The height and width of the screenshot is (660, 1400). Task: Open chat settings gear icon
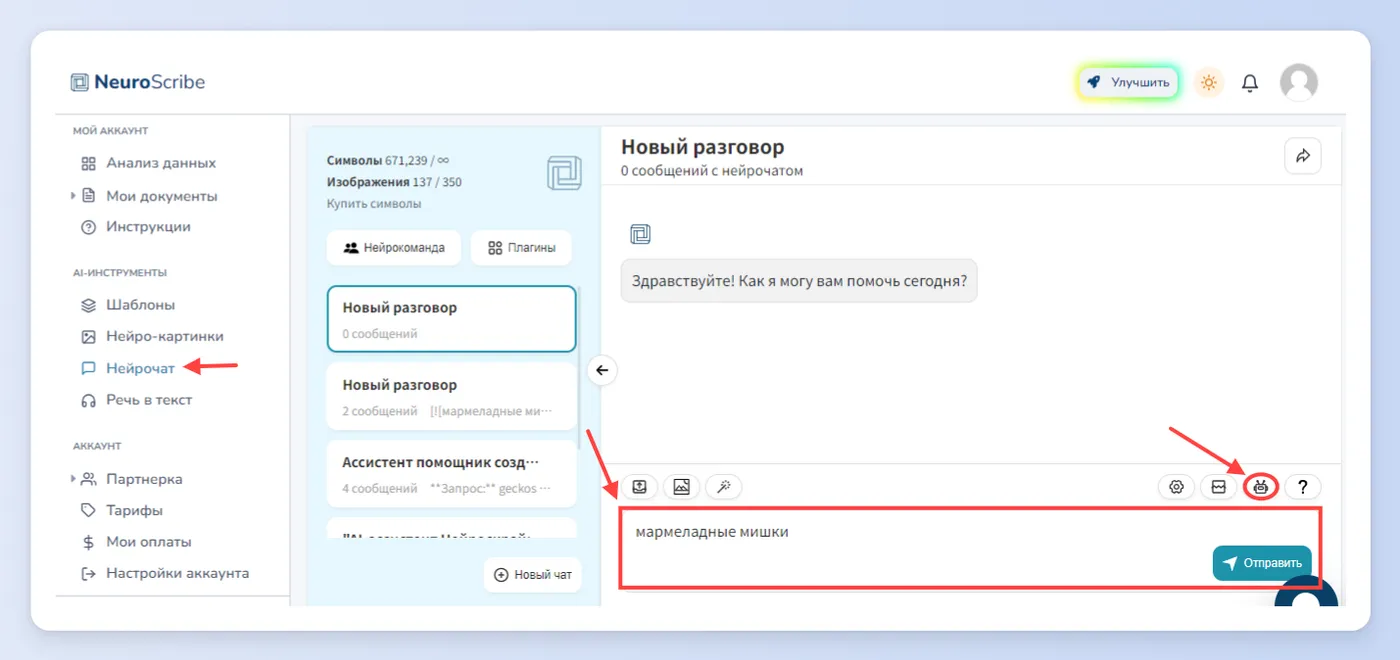coord(1177,487)
